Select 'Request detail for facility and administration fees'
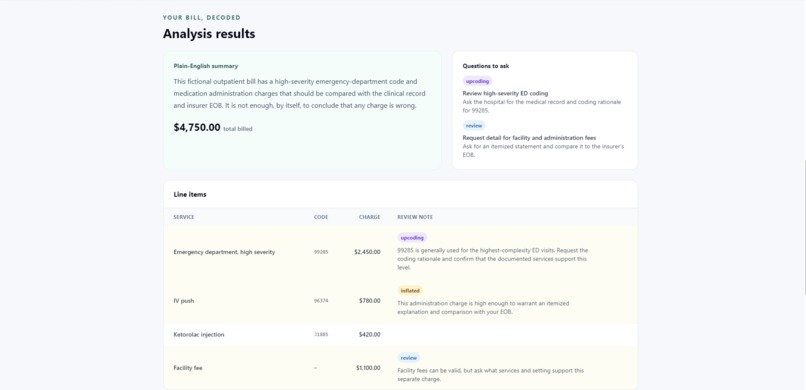The width and height of the screenshot is (806, 390). tap(529, 138)
